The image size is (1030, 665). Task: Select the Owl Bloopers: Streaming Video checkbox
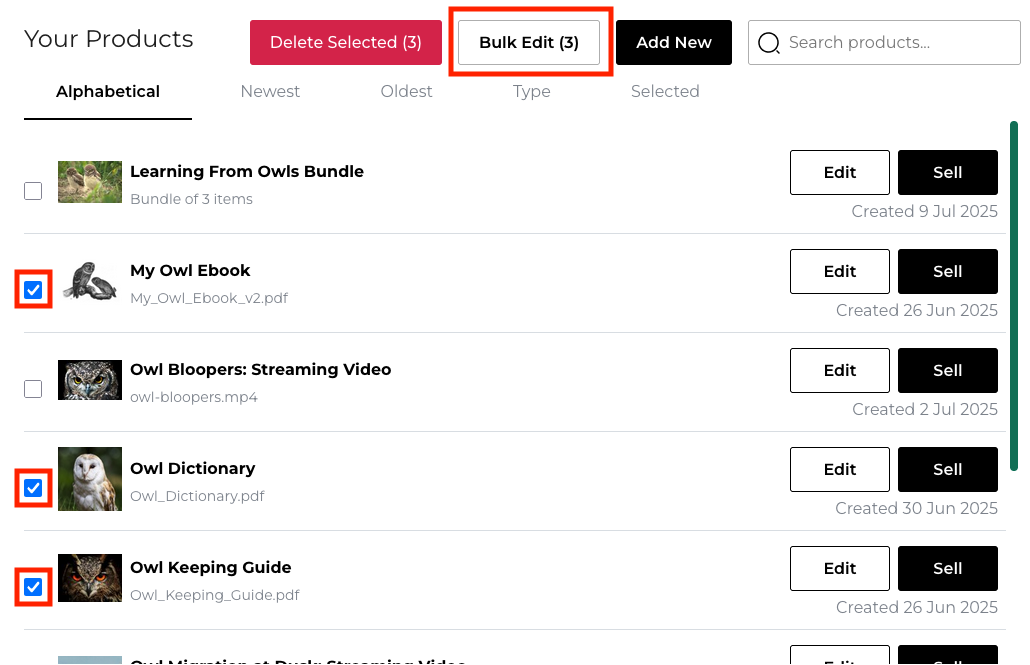click(33, 389)
